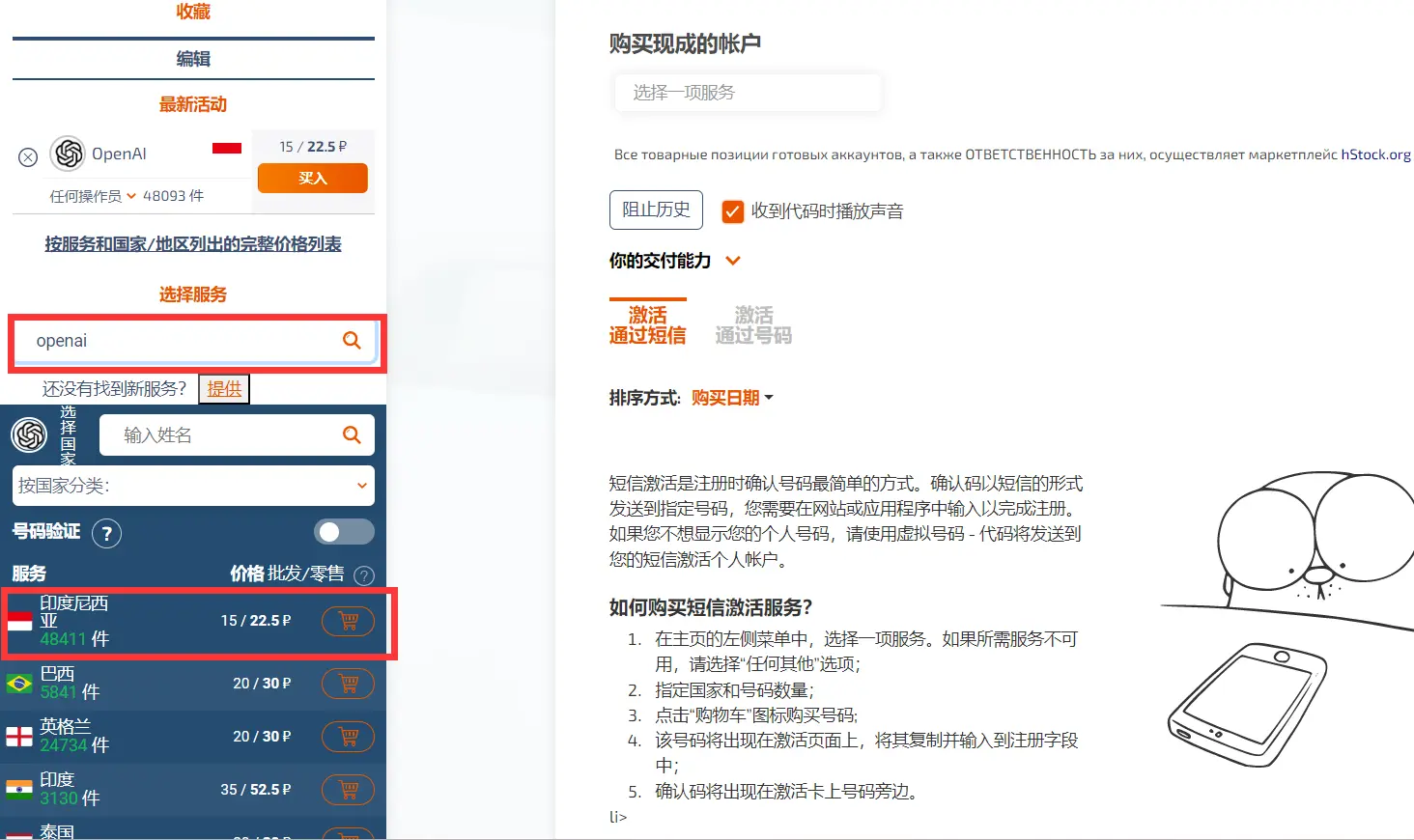
Task: Open the wholesale/retail price help icon
Action: [x=364, y=575]
